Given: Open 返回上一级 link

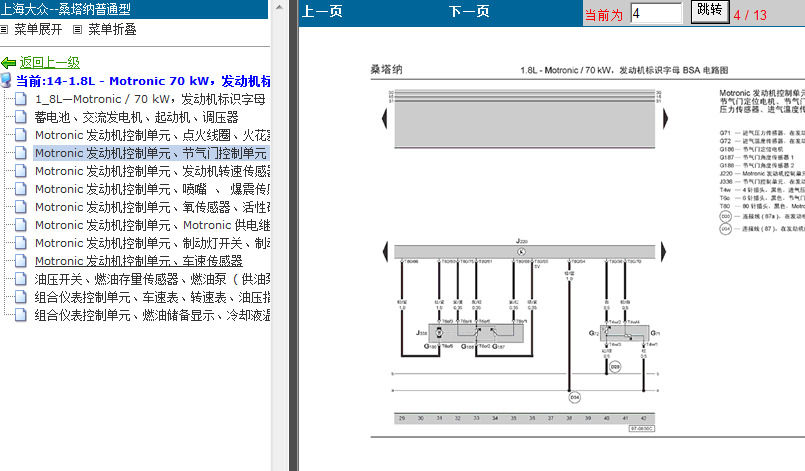Looking at the screenshot, I should (x=50, y=63).
